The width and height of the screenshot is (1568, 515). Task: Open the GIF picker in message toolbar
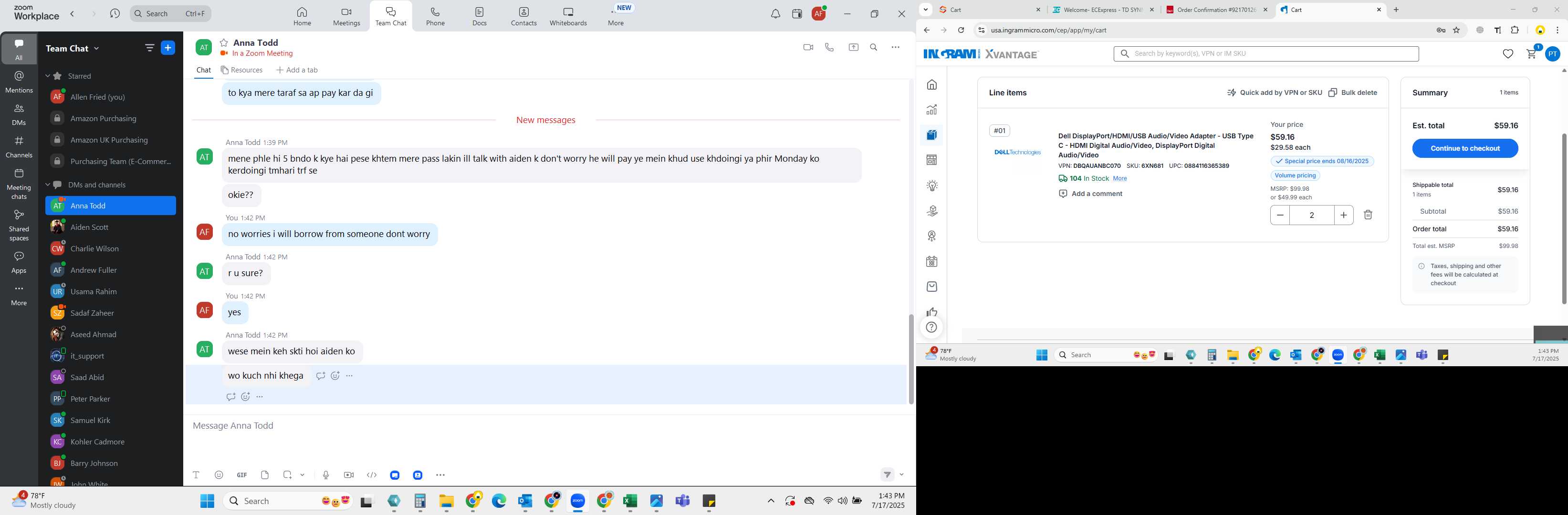241,475
